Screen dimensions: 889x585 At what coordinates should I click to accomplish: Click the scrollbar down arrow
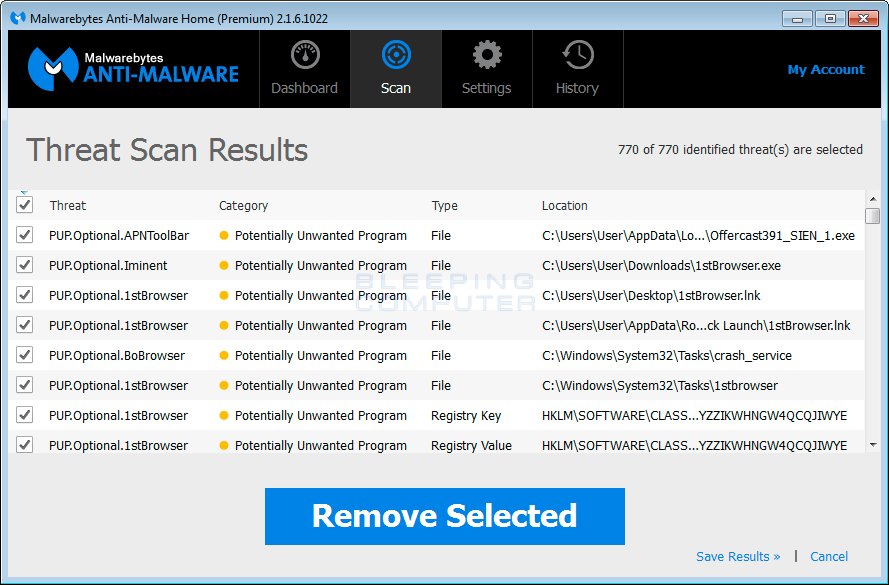point(873,445)
